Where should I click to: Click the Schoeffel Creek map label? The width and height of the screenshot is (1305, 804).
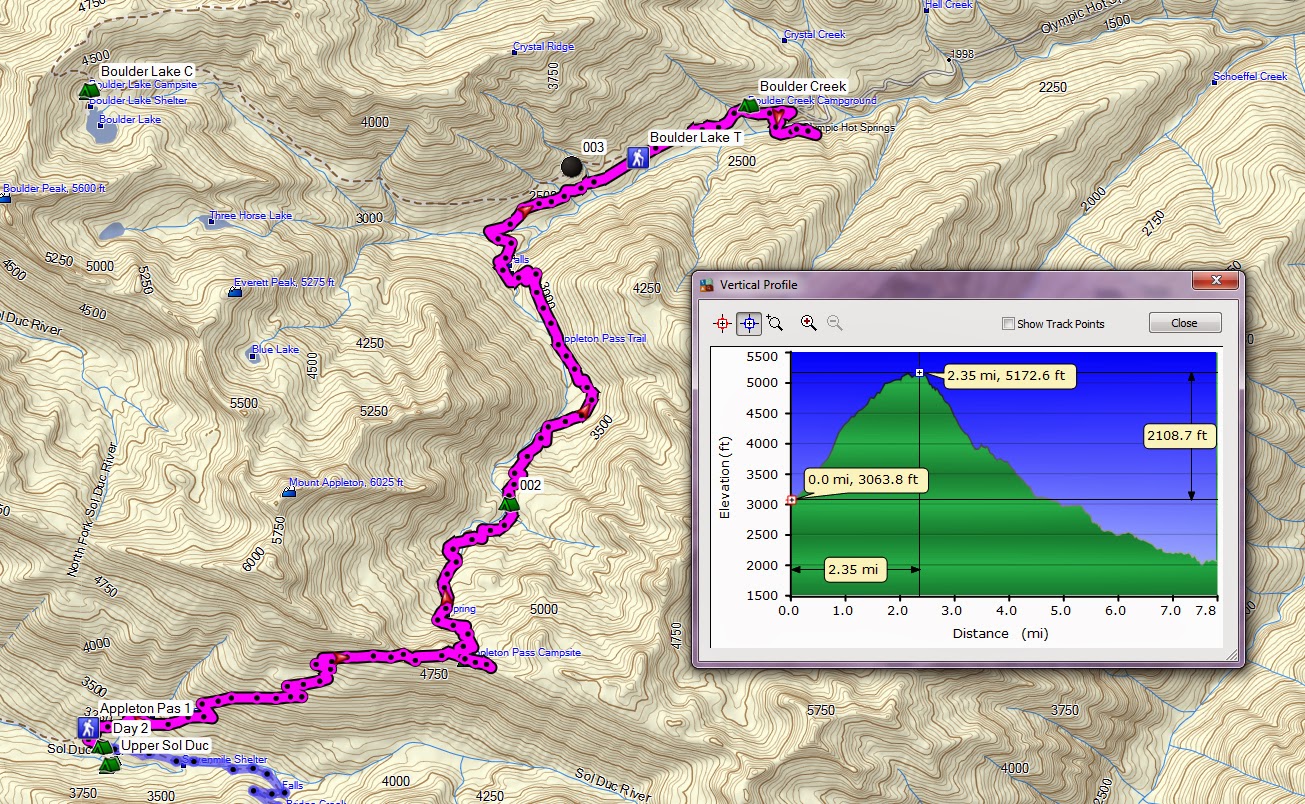1250,77
